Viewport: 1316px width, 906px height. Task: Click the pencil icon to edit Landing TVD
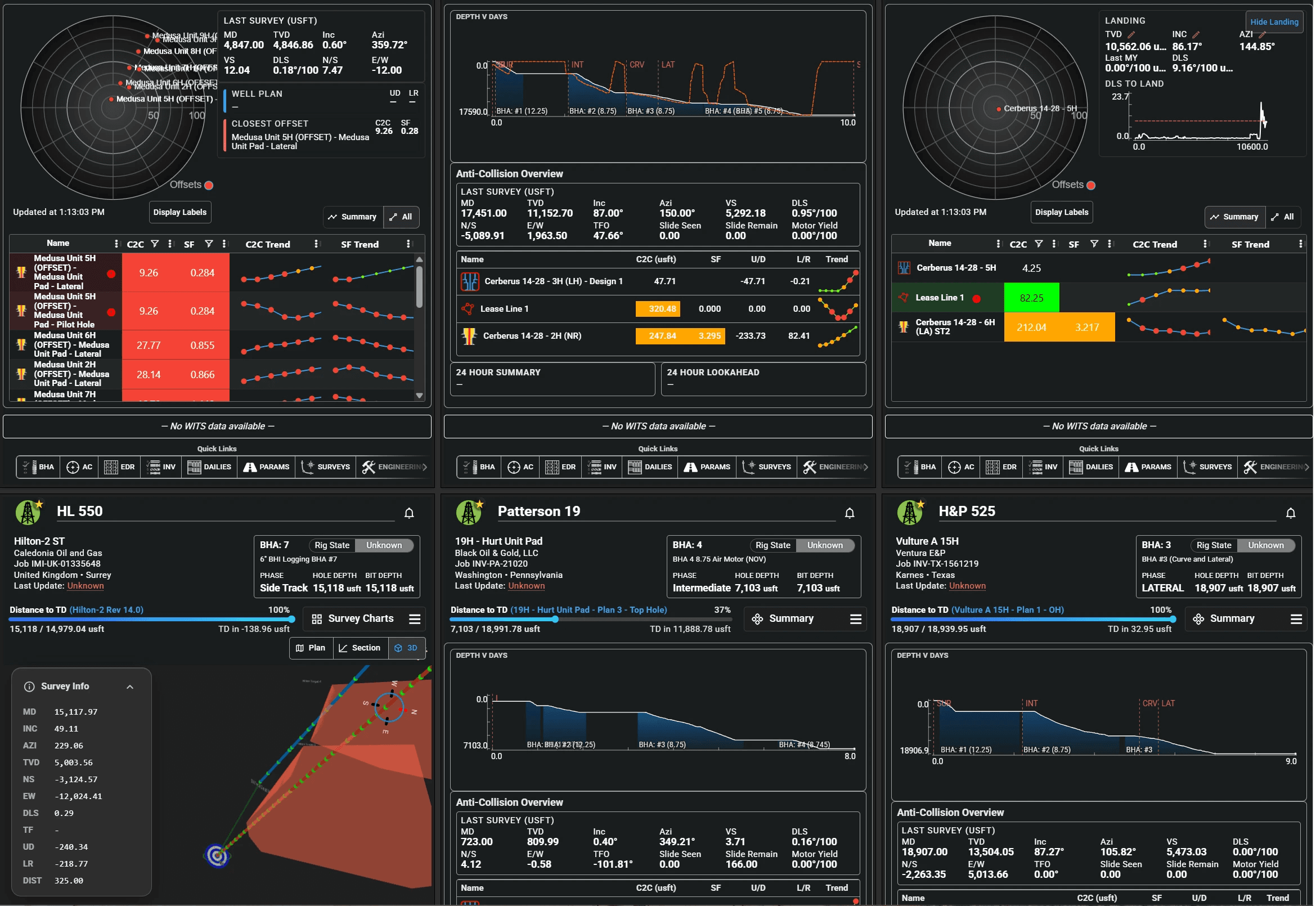pos(1131,35)
